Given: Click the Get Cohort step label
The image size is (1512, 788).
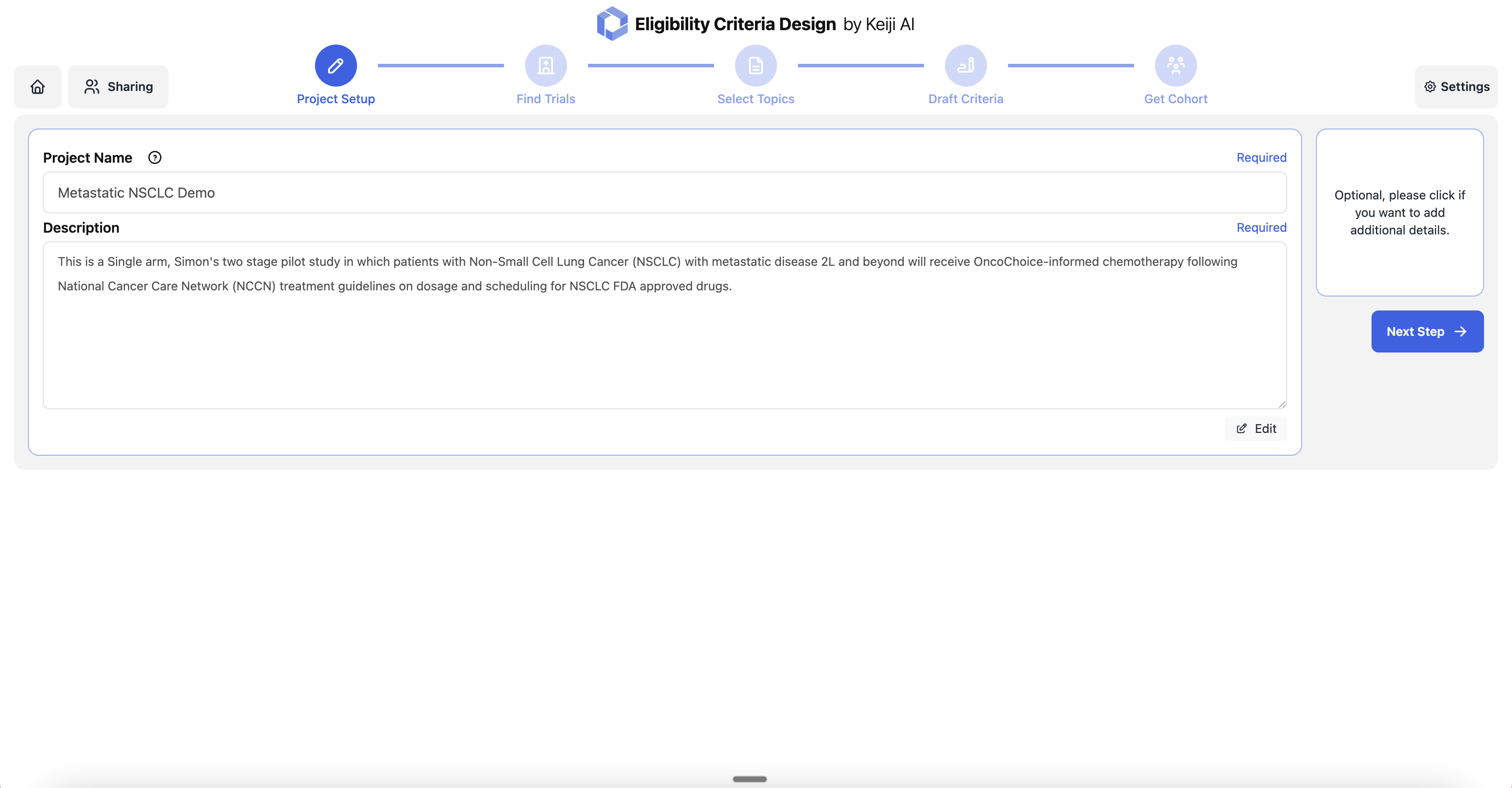Looking at the screenshot, I should point(1175,99).
